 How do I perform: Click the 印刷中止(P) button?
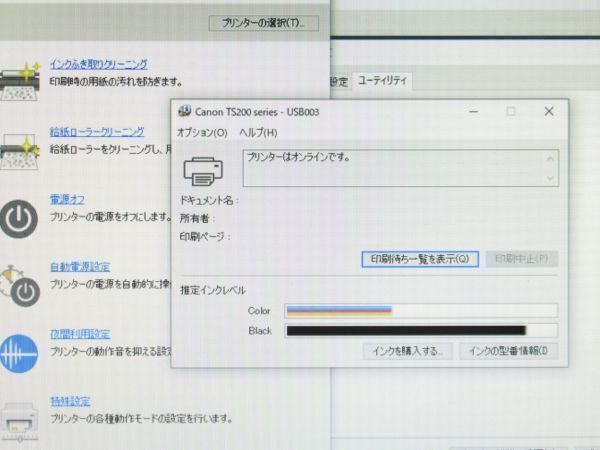522,259
